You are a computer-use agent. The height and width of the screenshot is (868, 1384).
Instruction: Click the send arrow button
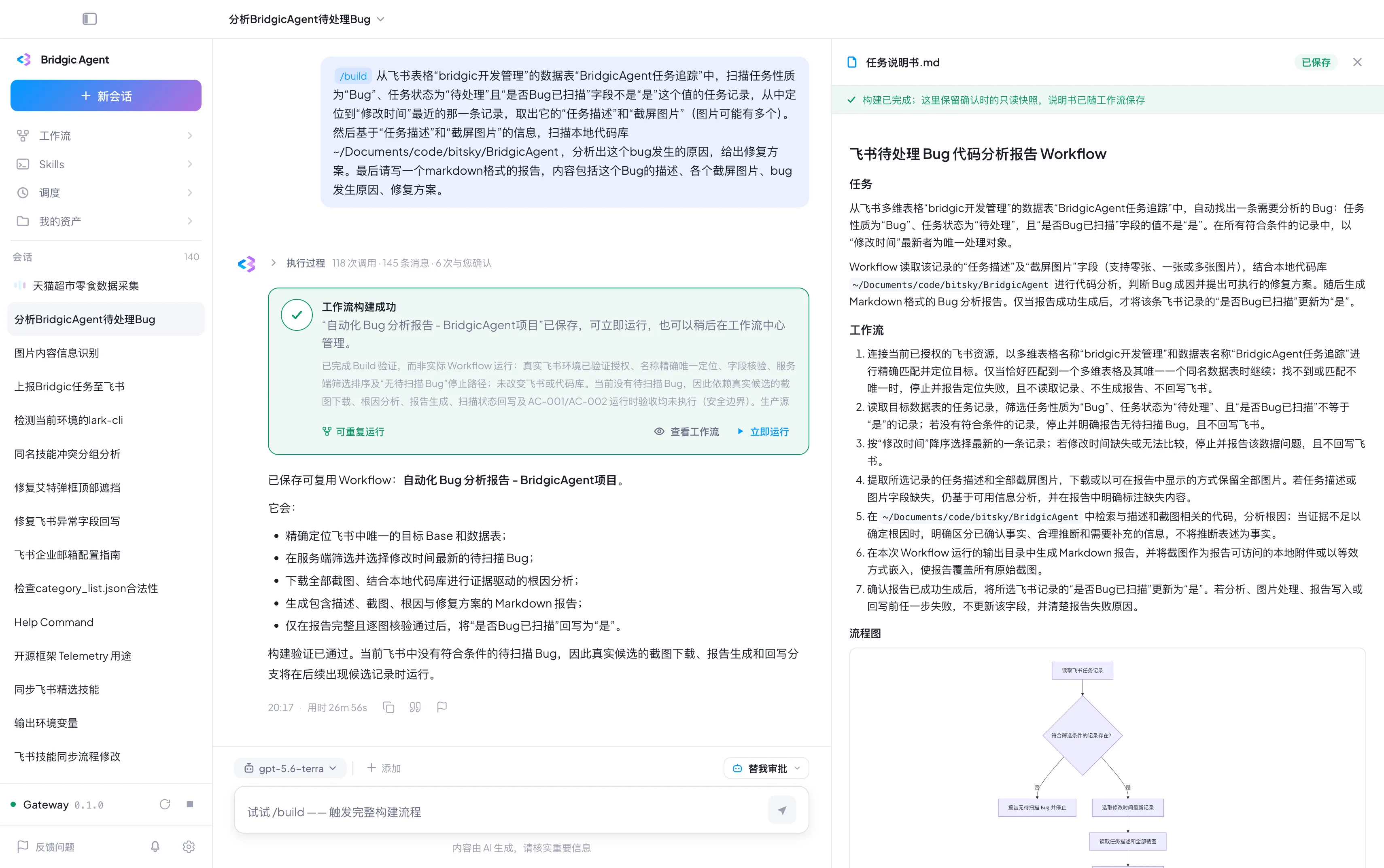[x=781, y=810]
